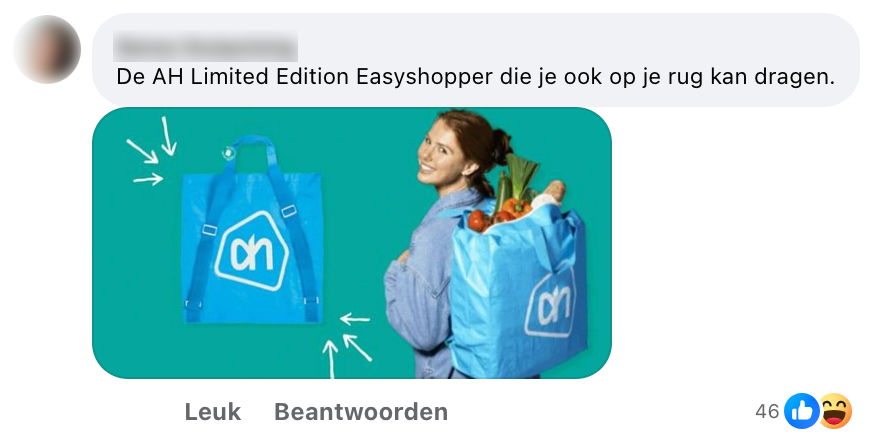
Task: Open the commenter's blurred profile picture
Action: 47,49
